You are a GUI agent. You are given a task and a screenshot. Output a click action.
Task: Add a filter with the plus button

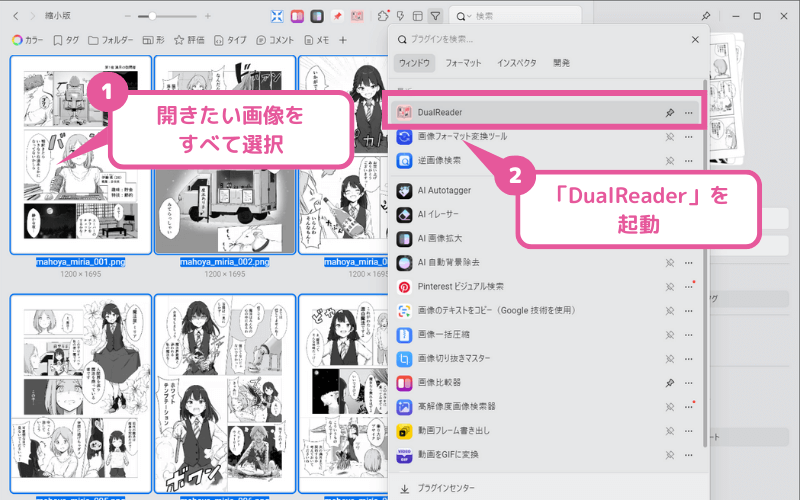tap(343, 40)
